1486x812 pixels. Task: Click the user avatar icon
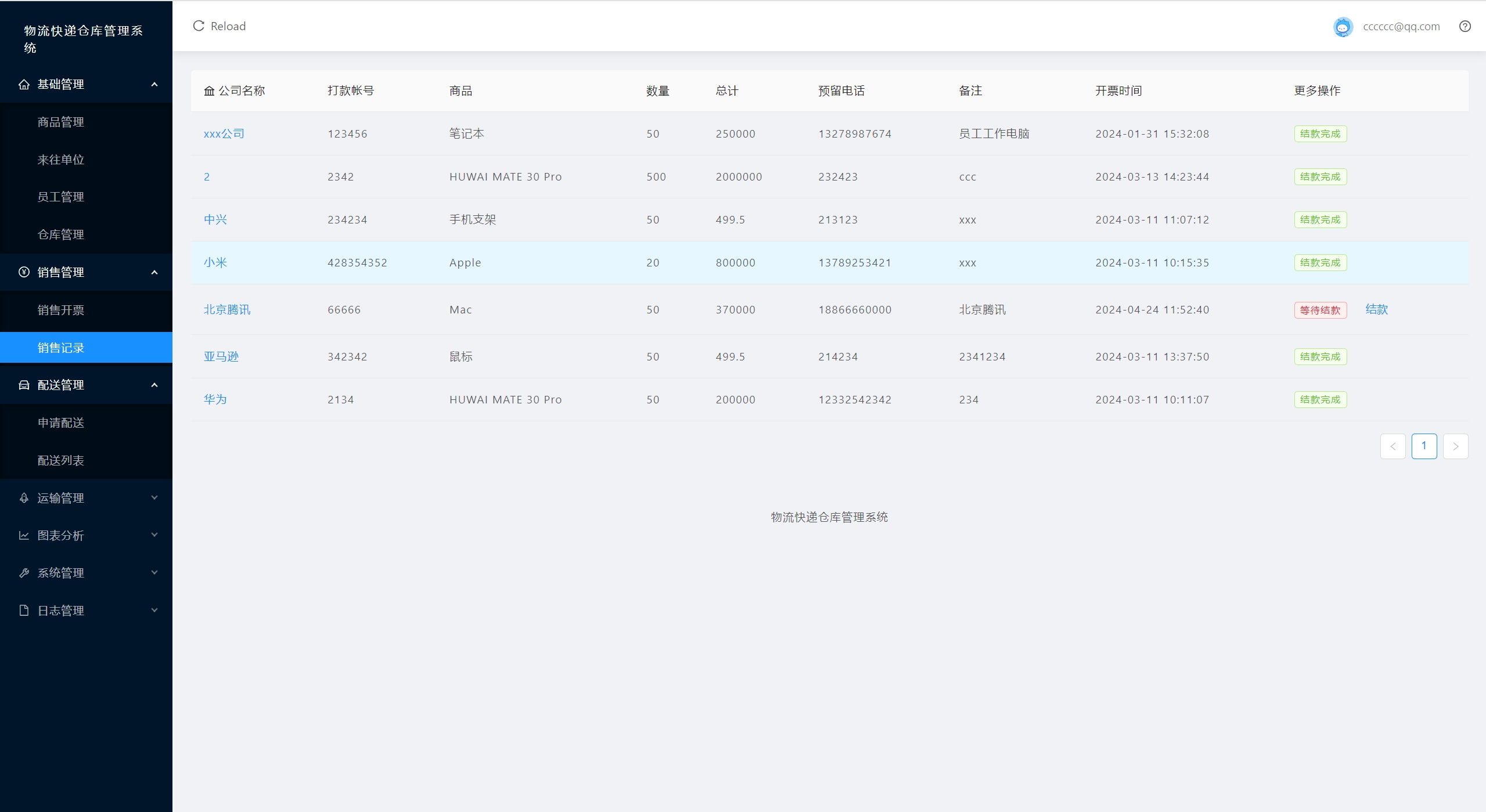(x=1343, y=27)
